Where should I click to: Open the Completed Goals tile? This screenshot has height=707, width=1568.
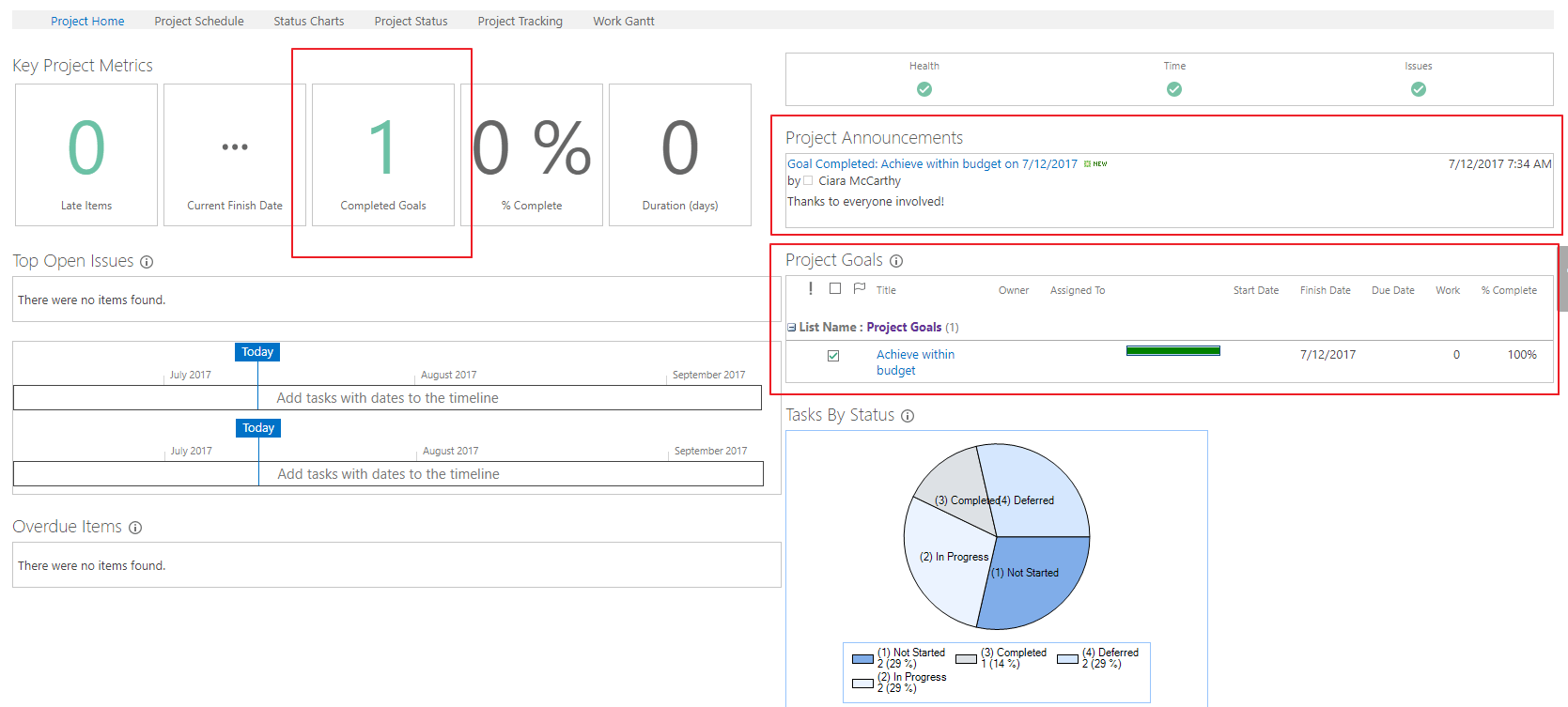[x=383, y=155]
